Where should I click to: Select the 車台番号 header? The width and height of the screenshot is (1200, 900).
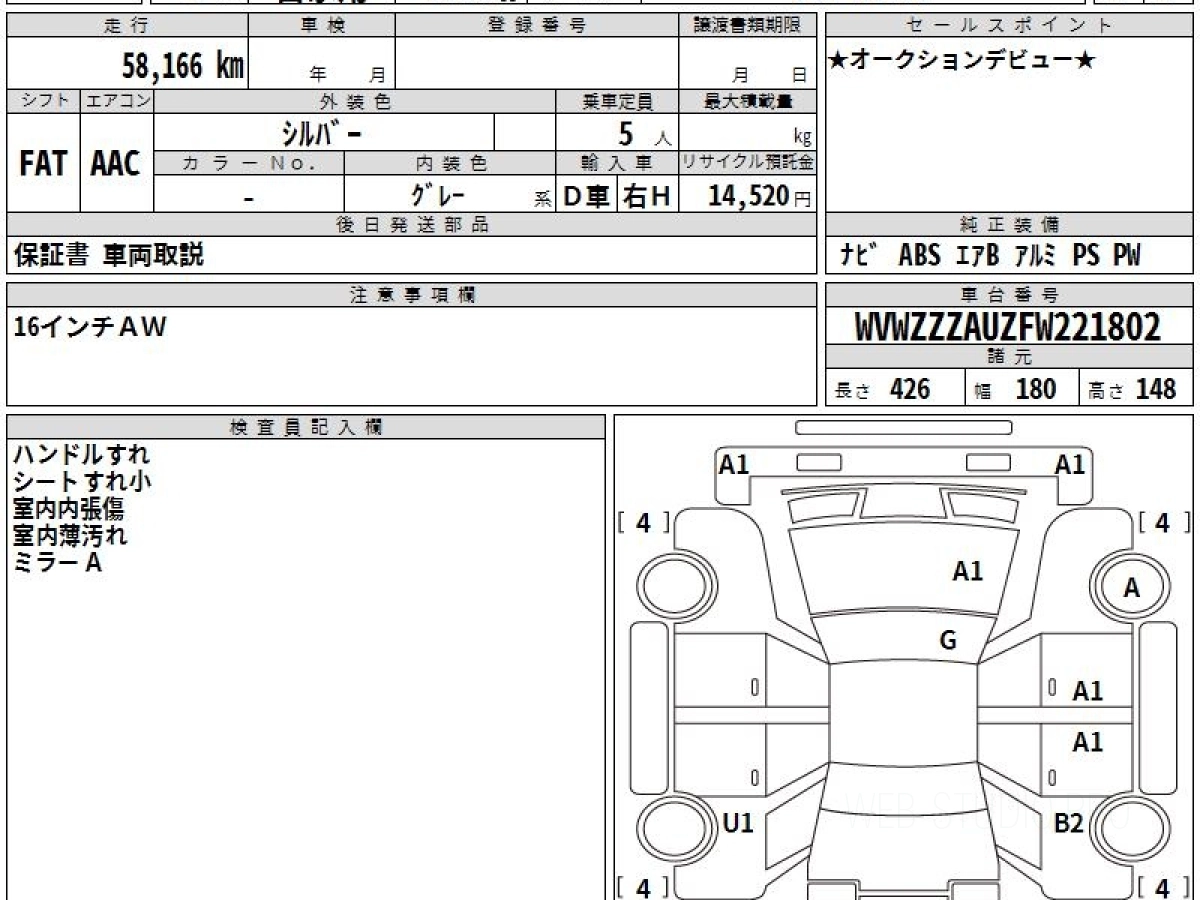[1010, 295]
